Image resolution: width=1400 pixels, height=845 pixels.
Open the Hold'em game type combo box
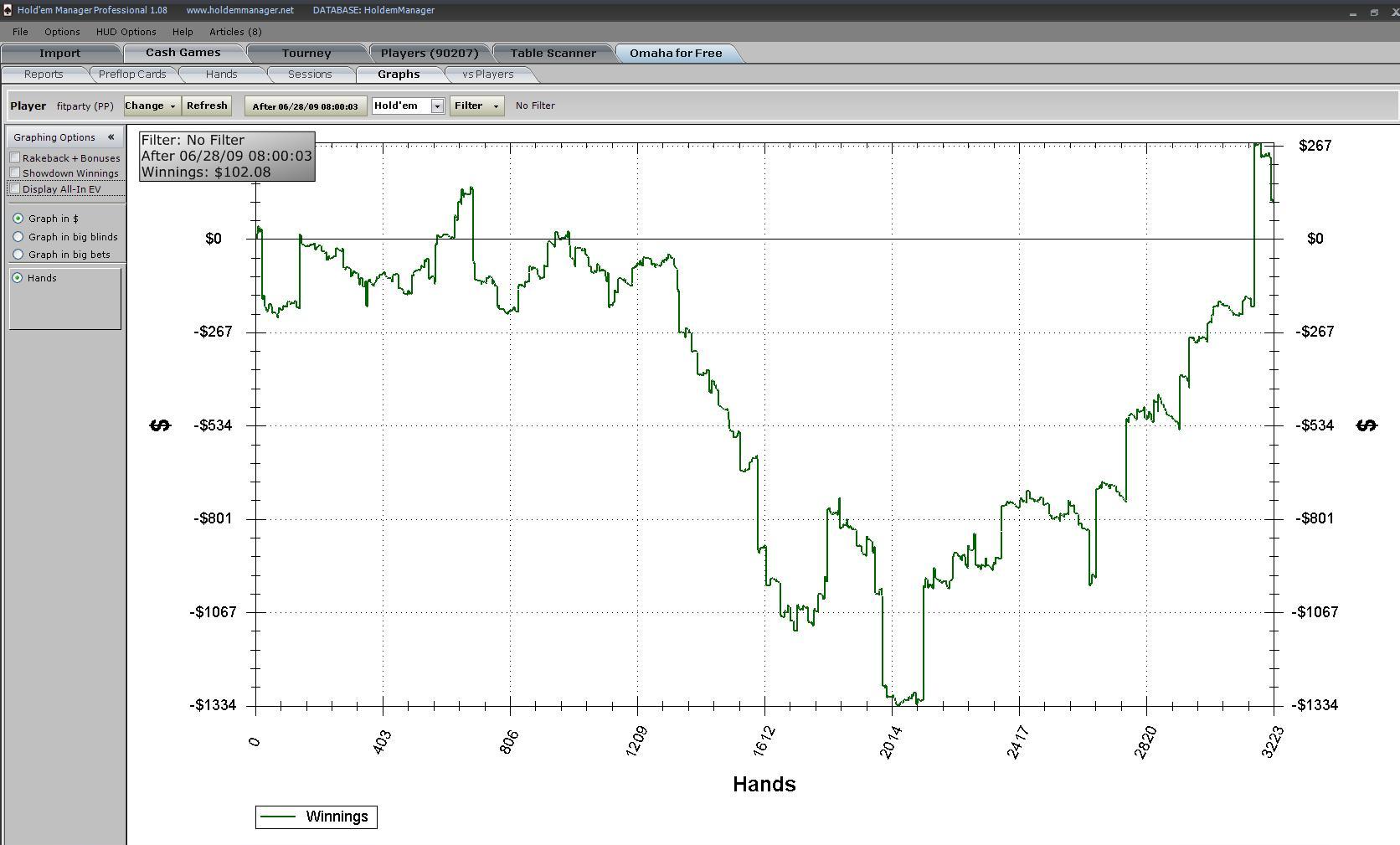408,106
